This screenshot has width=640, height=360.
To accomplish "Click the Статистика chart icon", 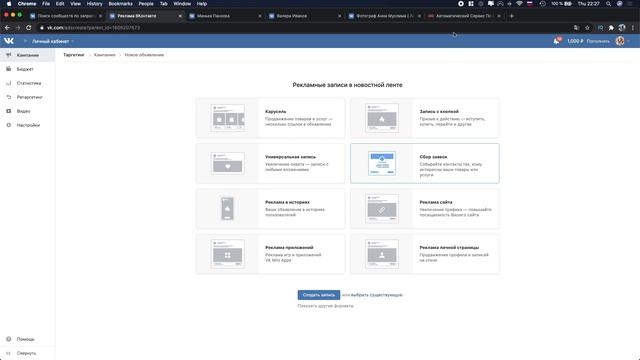I will coord(9,83).
